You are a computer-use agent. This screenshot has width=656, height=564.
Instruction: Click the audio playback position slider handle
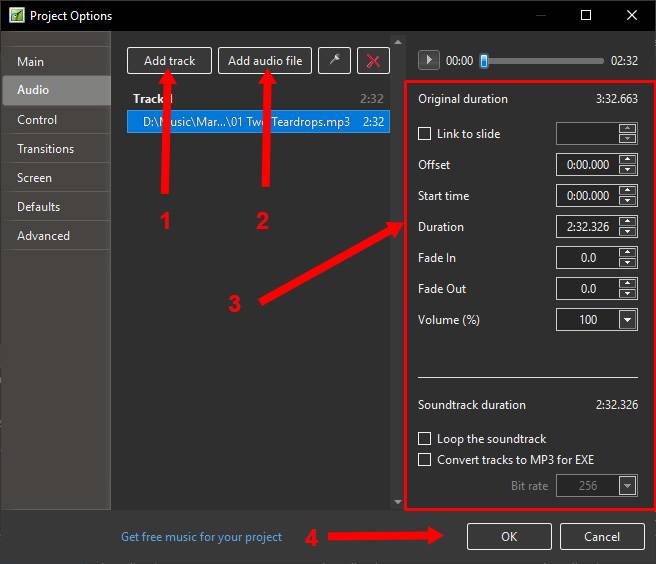coord(484,61)
